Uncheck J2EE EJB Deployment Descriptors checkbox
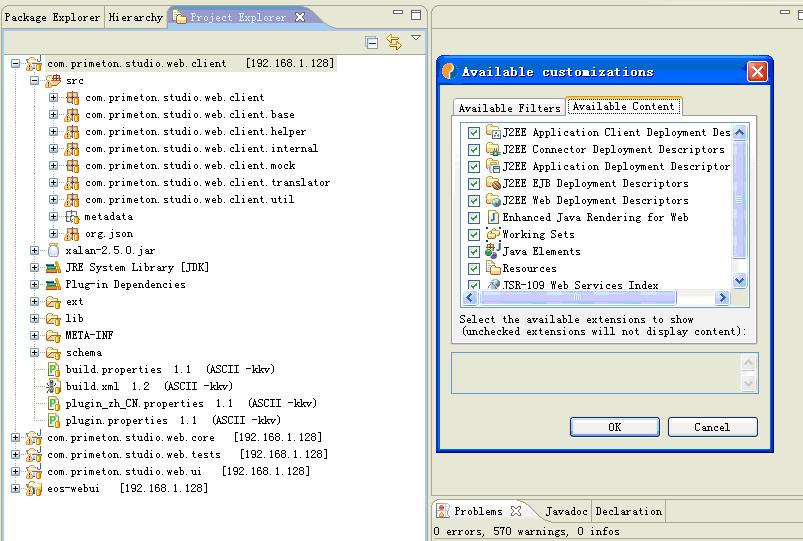 pyautogui.click(x=474, y=183)
